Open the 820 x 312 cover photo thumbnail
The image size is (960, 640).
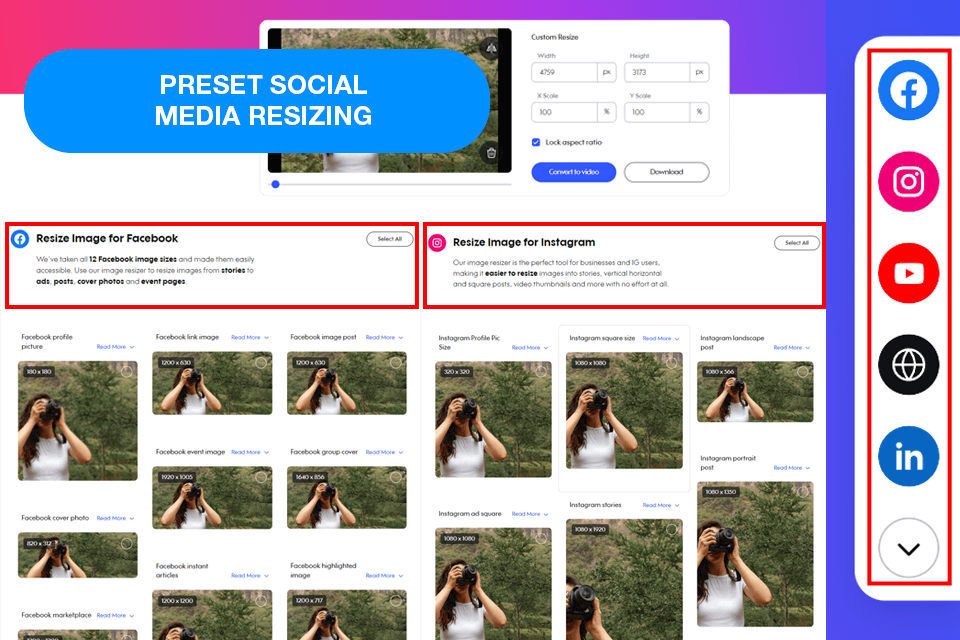tap(78, 555)
